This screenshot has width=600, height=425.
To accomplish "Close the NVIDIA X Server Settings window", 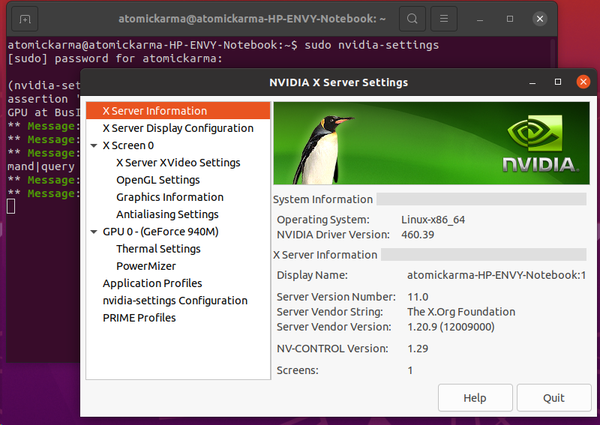I will point(580,82).
